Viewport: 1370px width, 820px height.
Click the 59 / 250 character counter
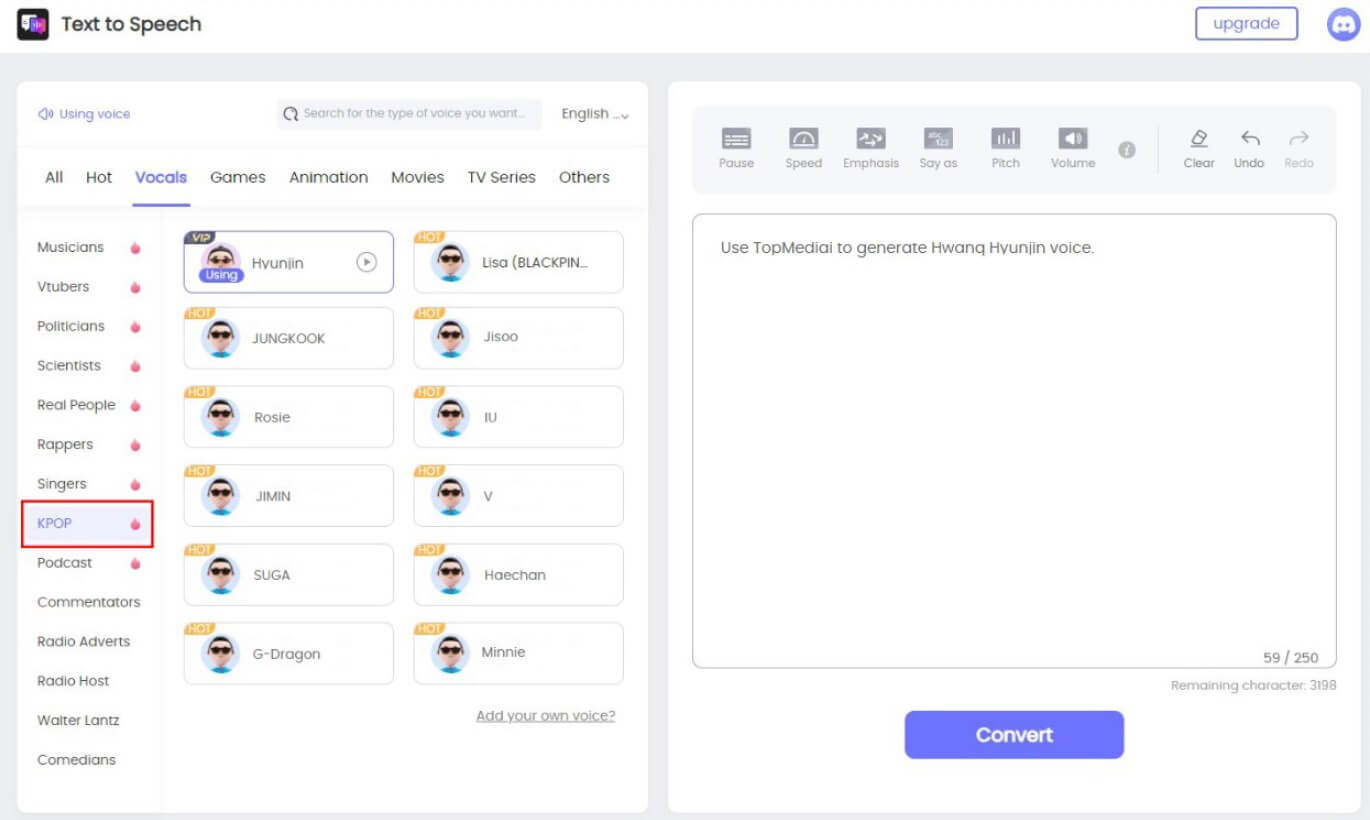click(x=1291, y=657)
